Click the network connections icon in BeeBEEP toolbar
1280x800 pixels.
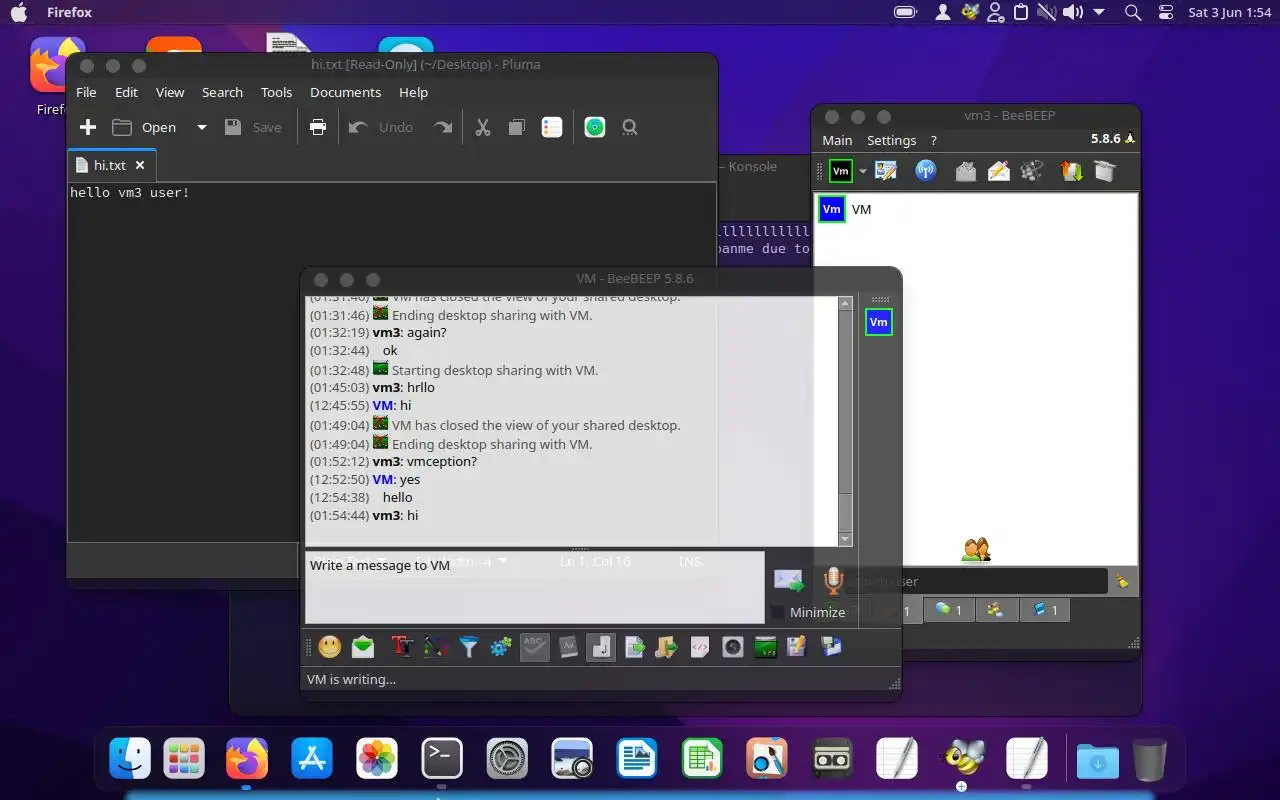[x=1032, y=171]
